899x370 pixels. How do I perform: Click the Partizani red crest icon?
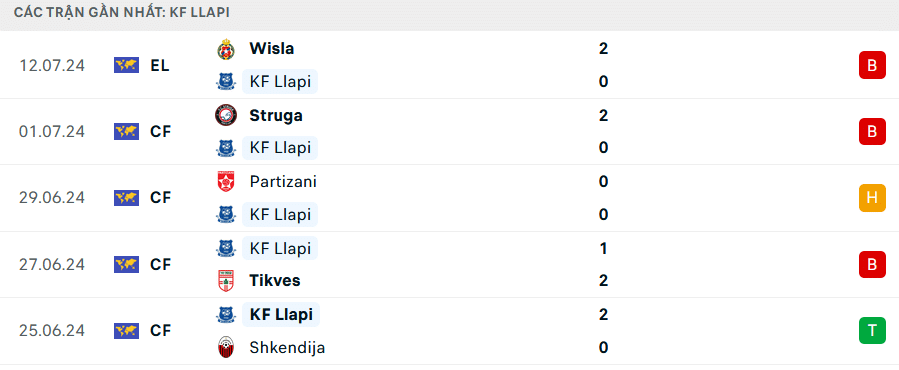226,182
